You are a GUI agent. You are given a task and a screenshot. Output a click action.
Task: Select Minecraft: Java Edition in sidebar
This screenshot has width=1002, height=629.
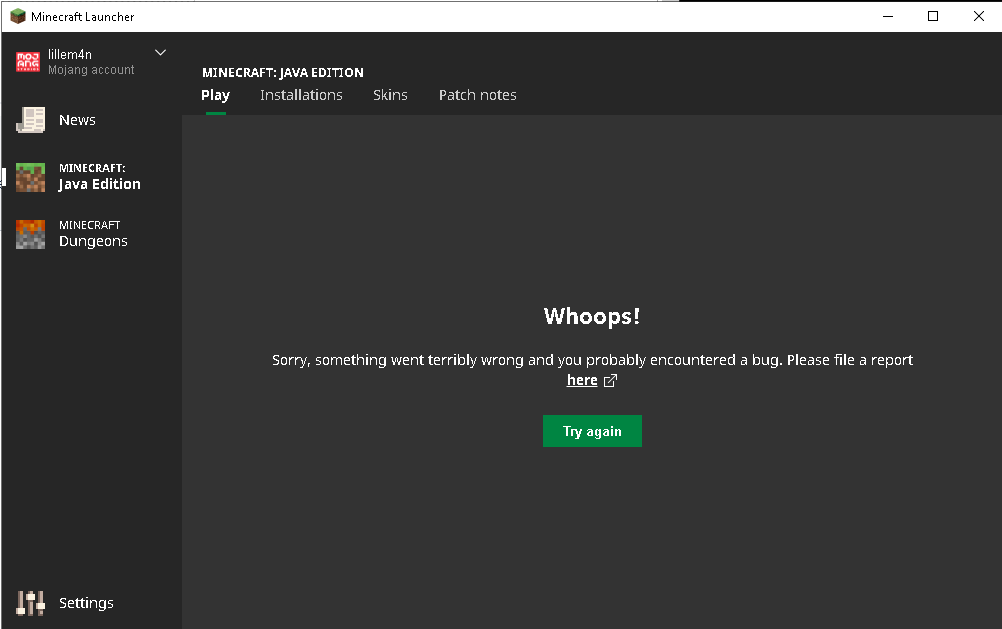[x=100, y=177]
